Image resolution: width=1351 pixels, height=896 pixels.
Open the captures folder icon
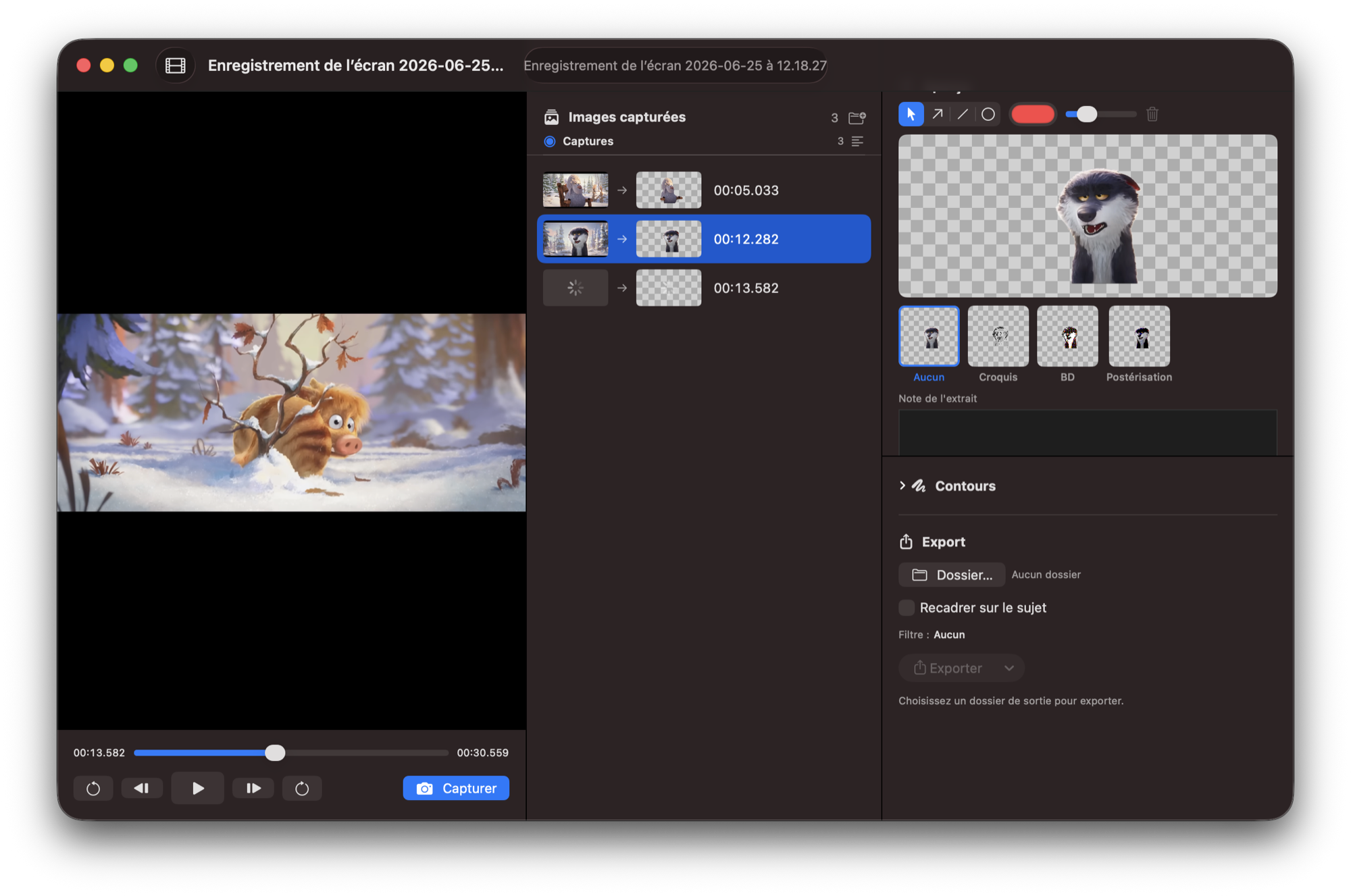point(857,117)
